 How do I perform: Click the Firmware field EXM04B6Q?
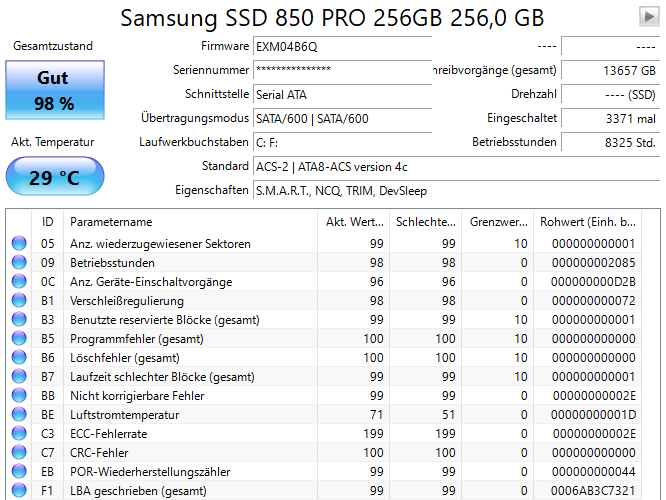(342, 46)
